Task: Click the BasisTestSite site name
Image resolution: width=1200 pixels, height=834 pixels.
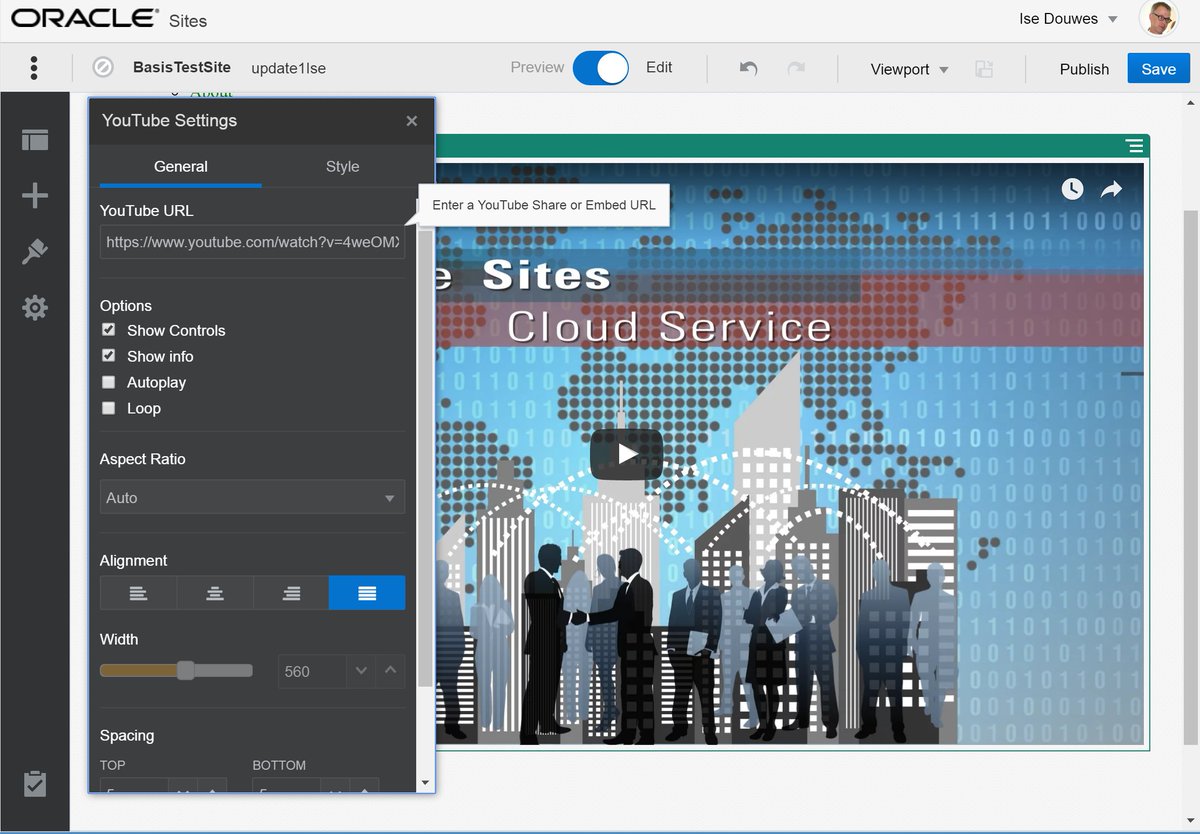Action: 182,67
